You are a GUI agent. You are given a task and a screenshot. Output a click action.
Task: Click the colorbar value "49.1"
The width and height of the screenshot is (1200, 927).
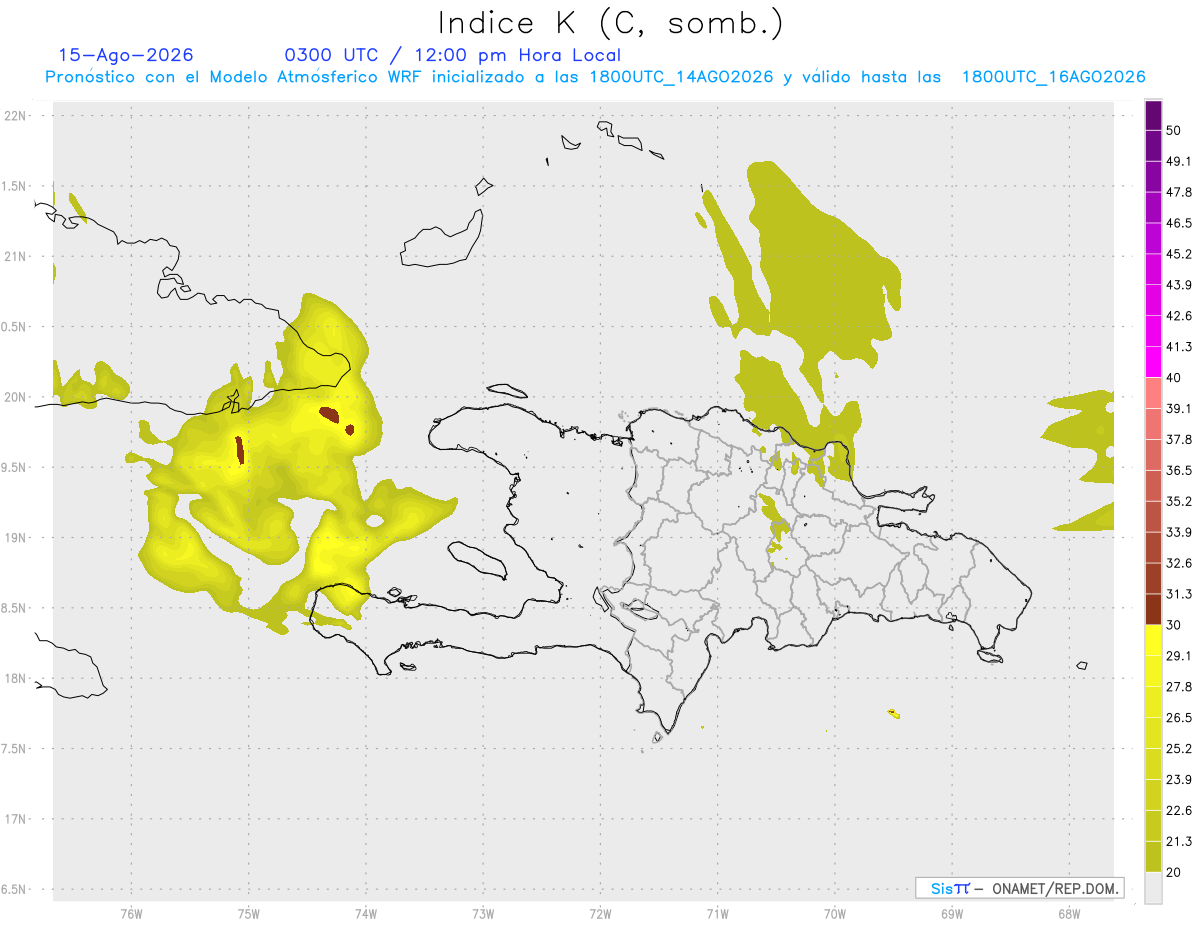[1179, 161]
